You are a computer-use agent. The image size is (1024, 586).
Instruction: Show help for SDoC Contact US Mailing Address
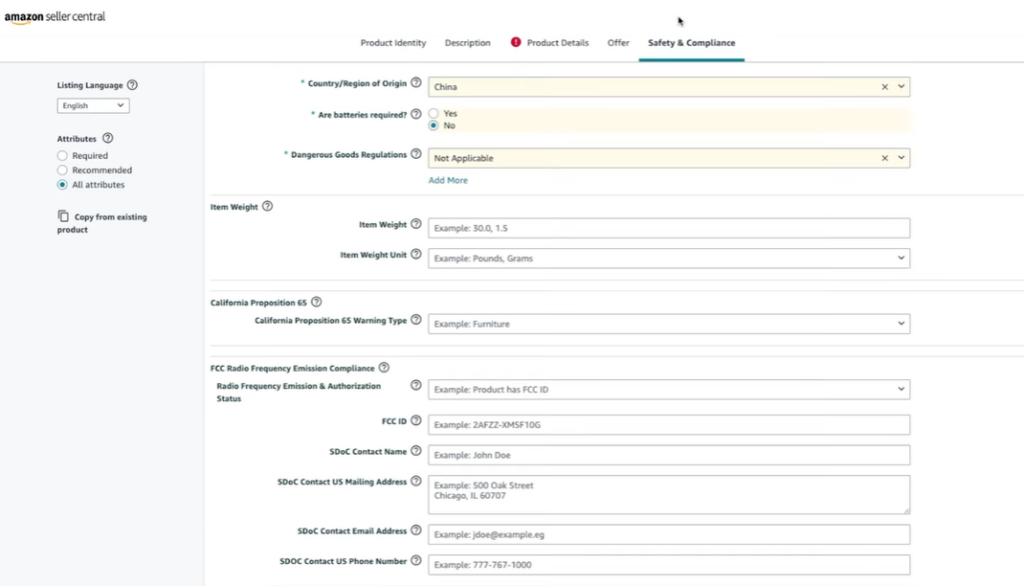click(x=416, y=481)
